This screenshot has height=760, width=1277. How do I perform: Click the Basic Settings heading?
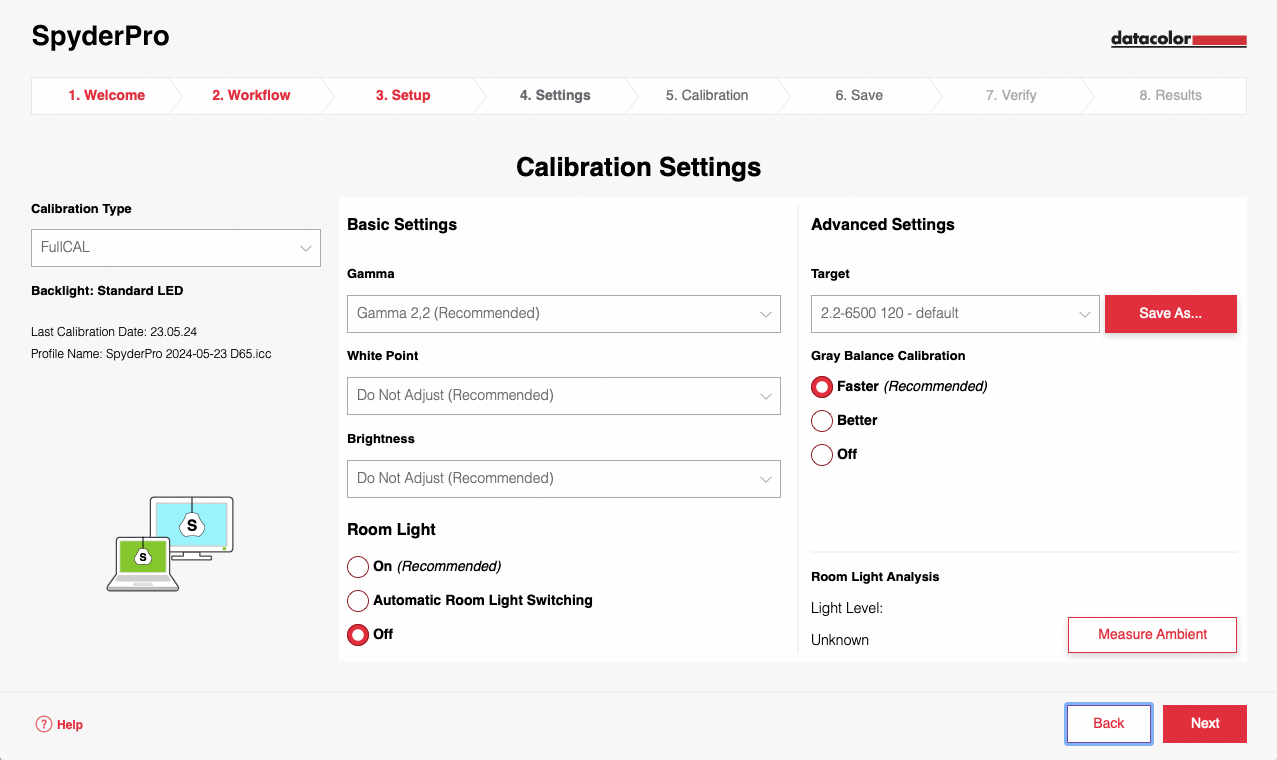pyautogui.click(x=402, y=225)
